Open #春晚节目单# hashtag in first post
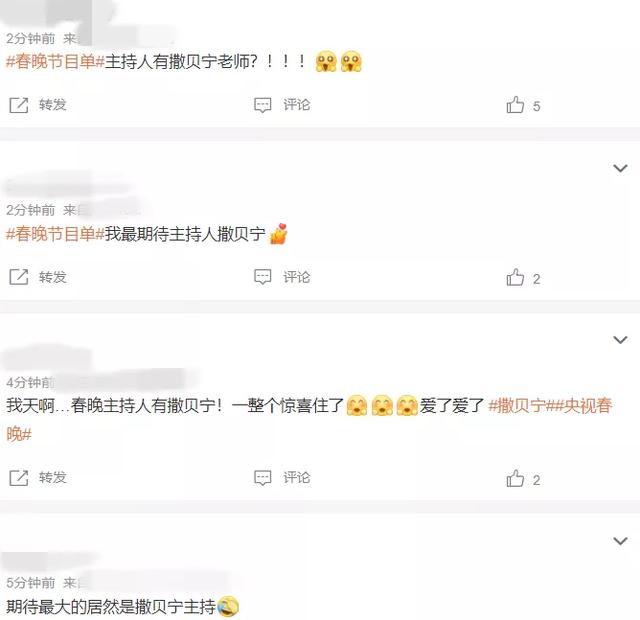This screenshot has height=620, width=640. (x=56, y=62)
